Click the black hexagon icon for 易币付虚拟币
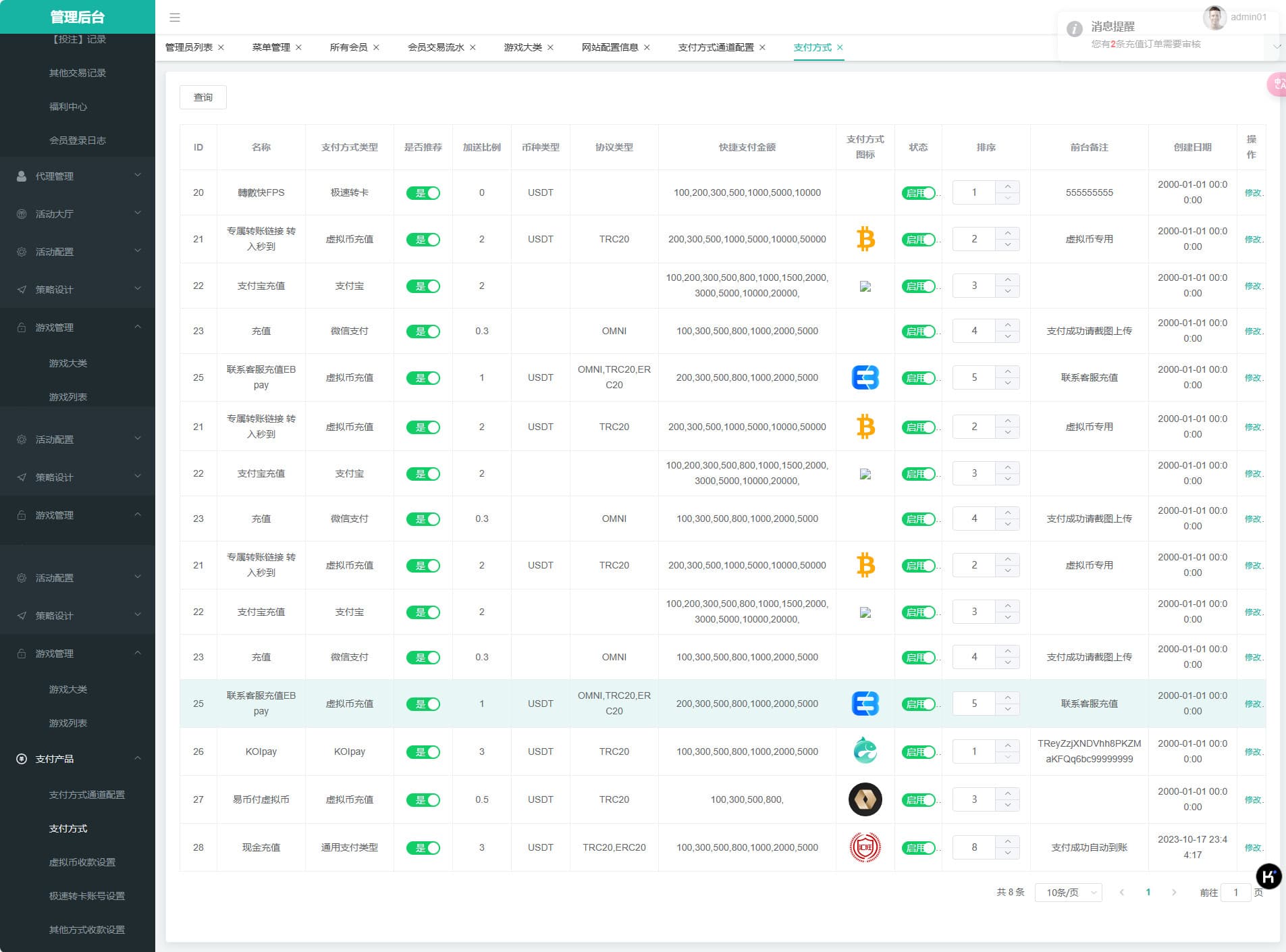1286x952 pixels. (865, 799)
